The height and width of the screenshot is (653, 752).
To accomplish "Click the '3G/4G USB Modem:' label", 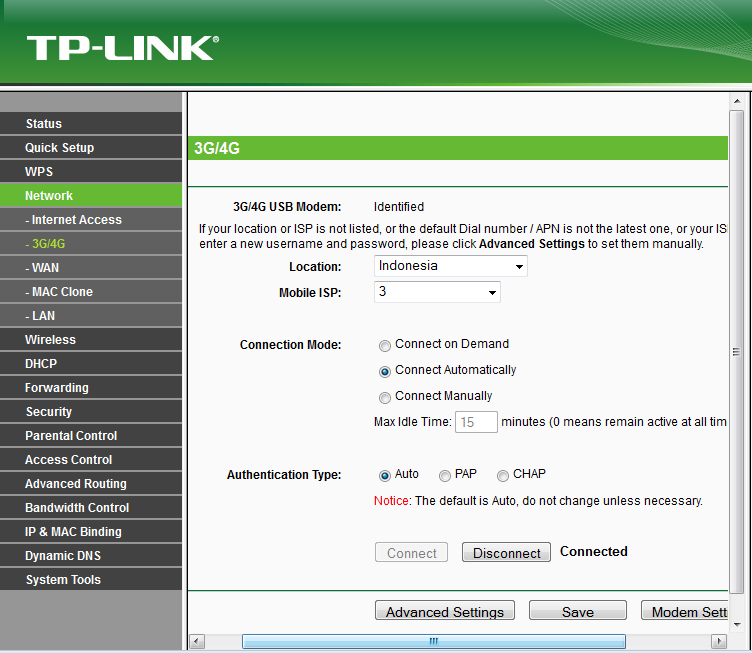I will point(287,207).
